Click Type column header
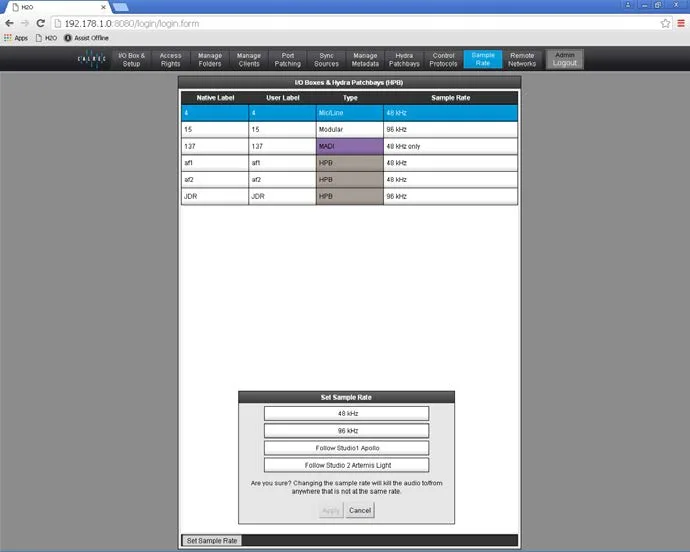690x552 pixels. point(350,98)
